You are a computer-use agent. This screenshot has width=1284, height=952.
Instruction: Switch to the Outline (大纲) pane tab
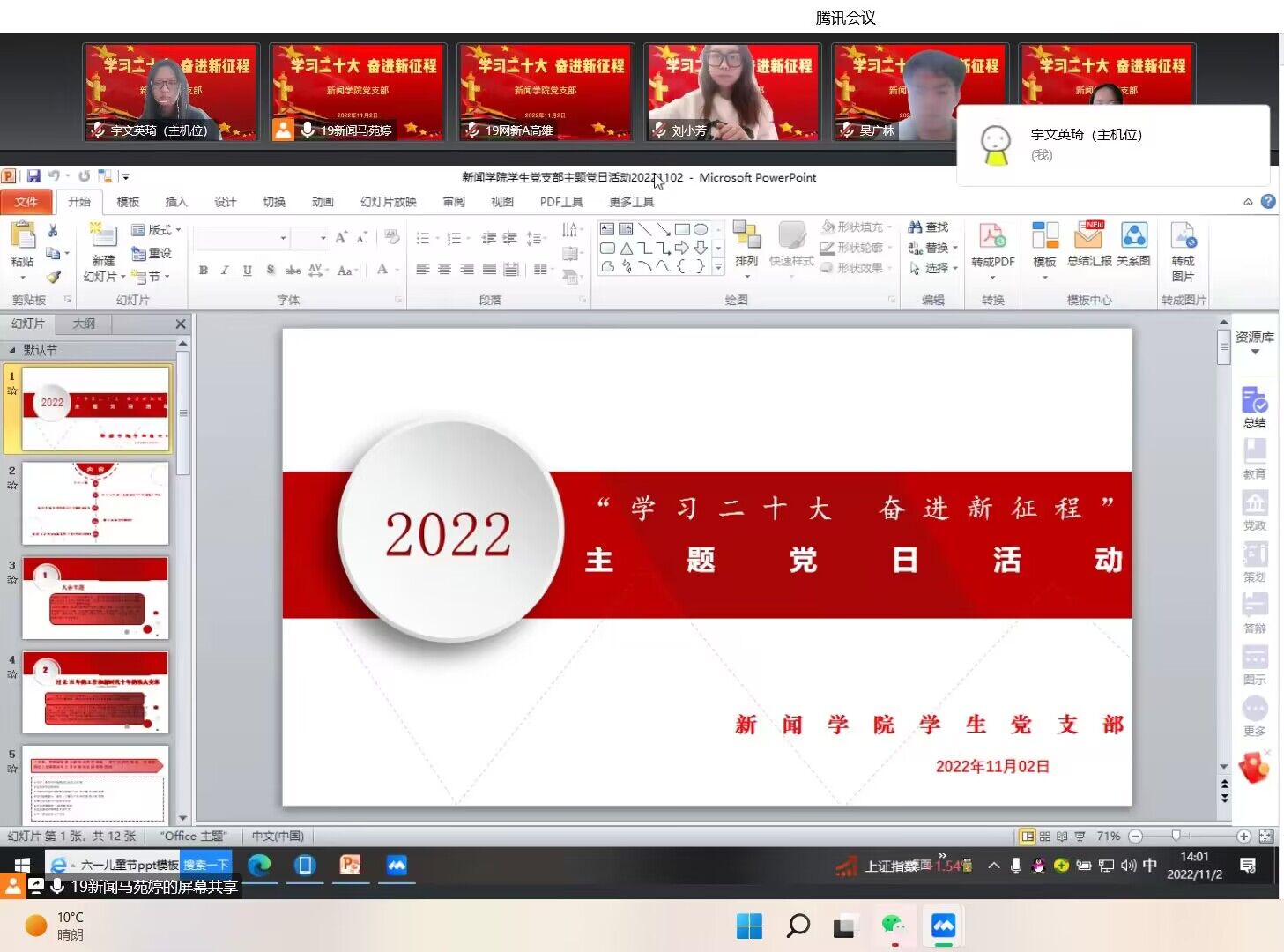coord(84,324)
